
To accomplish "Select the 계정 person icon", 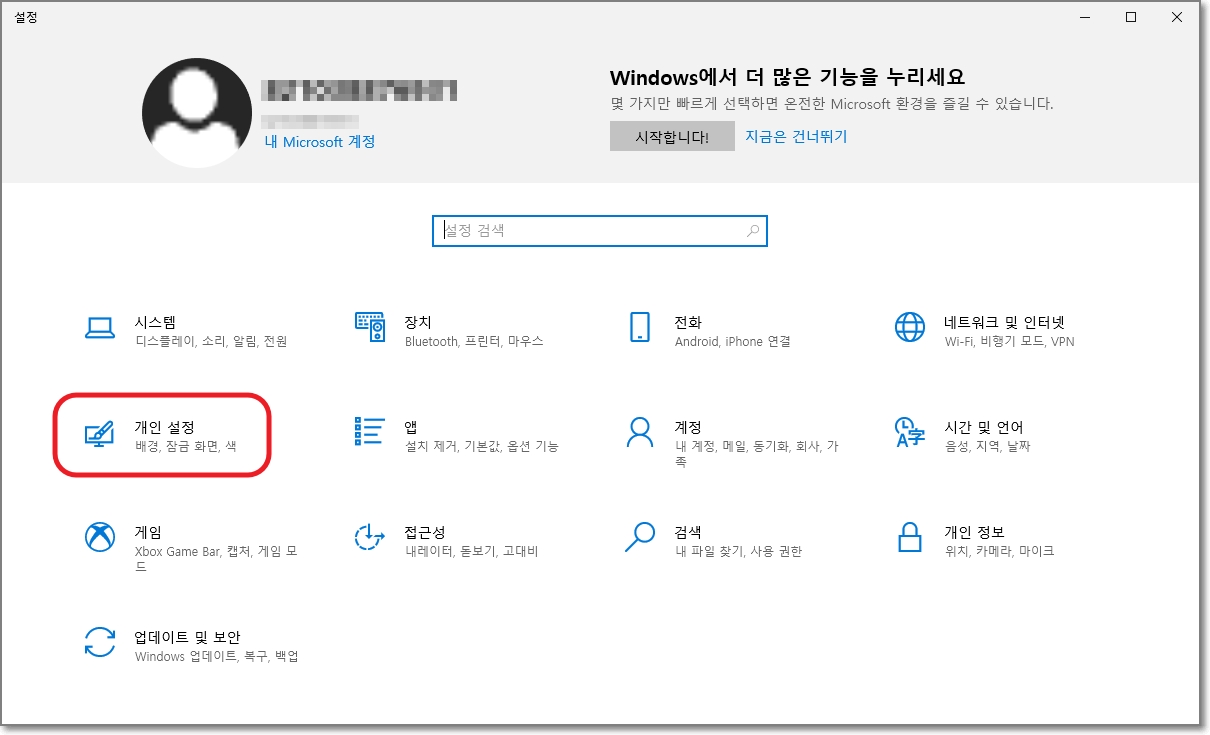I will click(640, 432).
